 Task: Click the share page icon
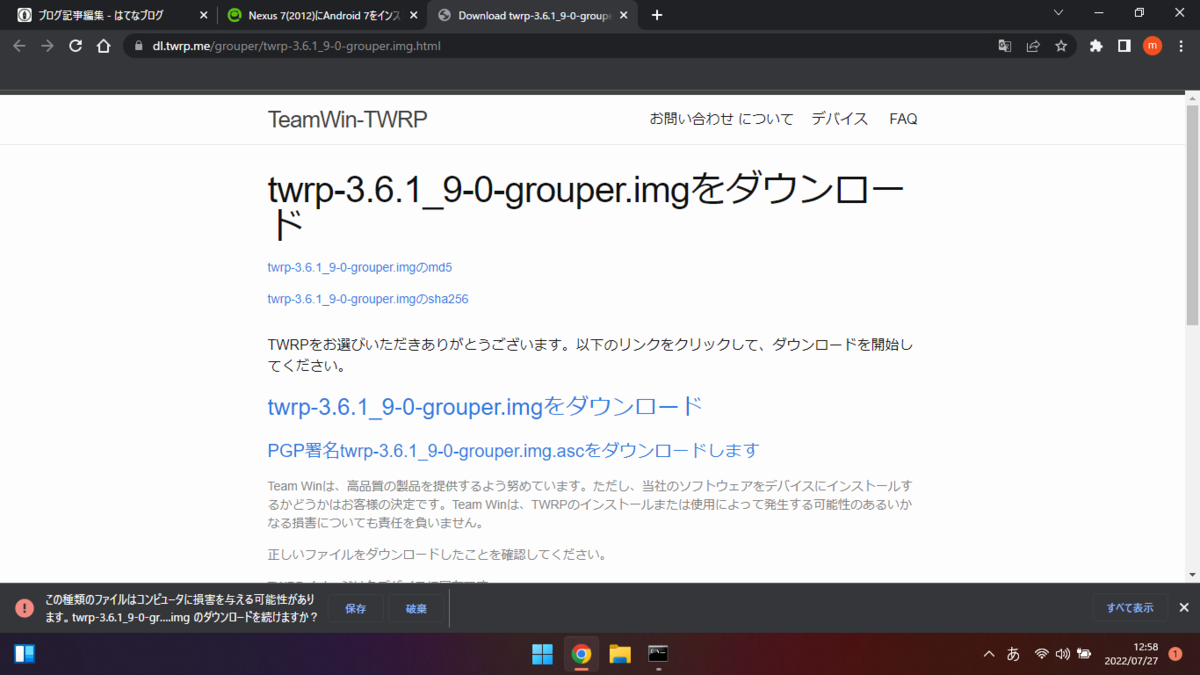[1033, 46]
